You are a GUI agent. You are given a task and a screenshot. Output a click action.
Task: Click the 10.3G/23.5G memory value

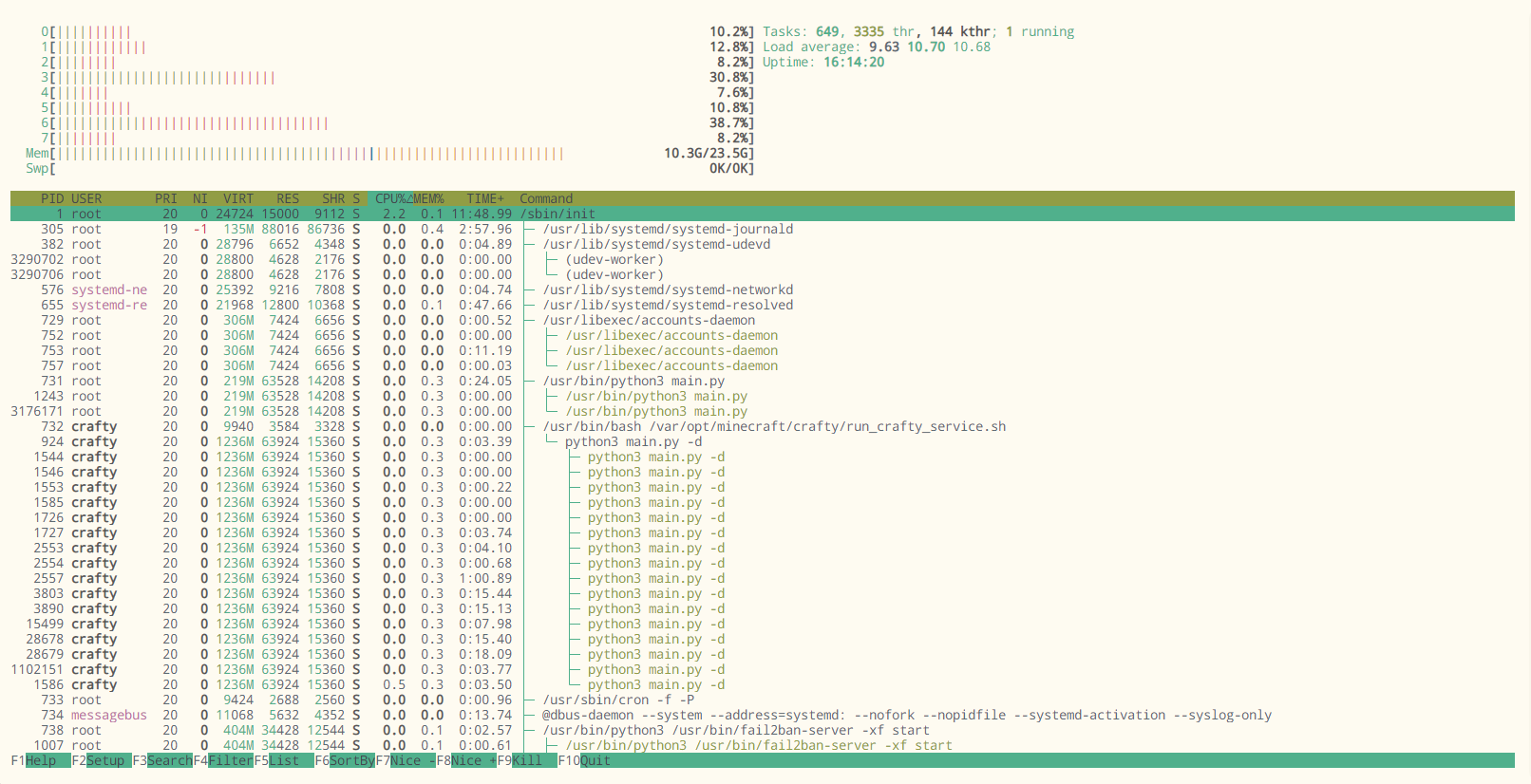pyautogui.click(x=706, y=153)
